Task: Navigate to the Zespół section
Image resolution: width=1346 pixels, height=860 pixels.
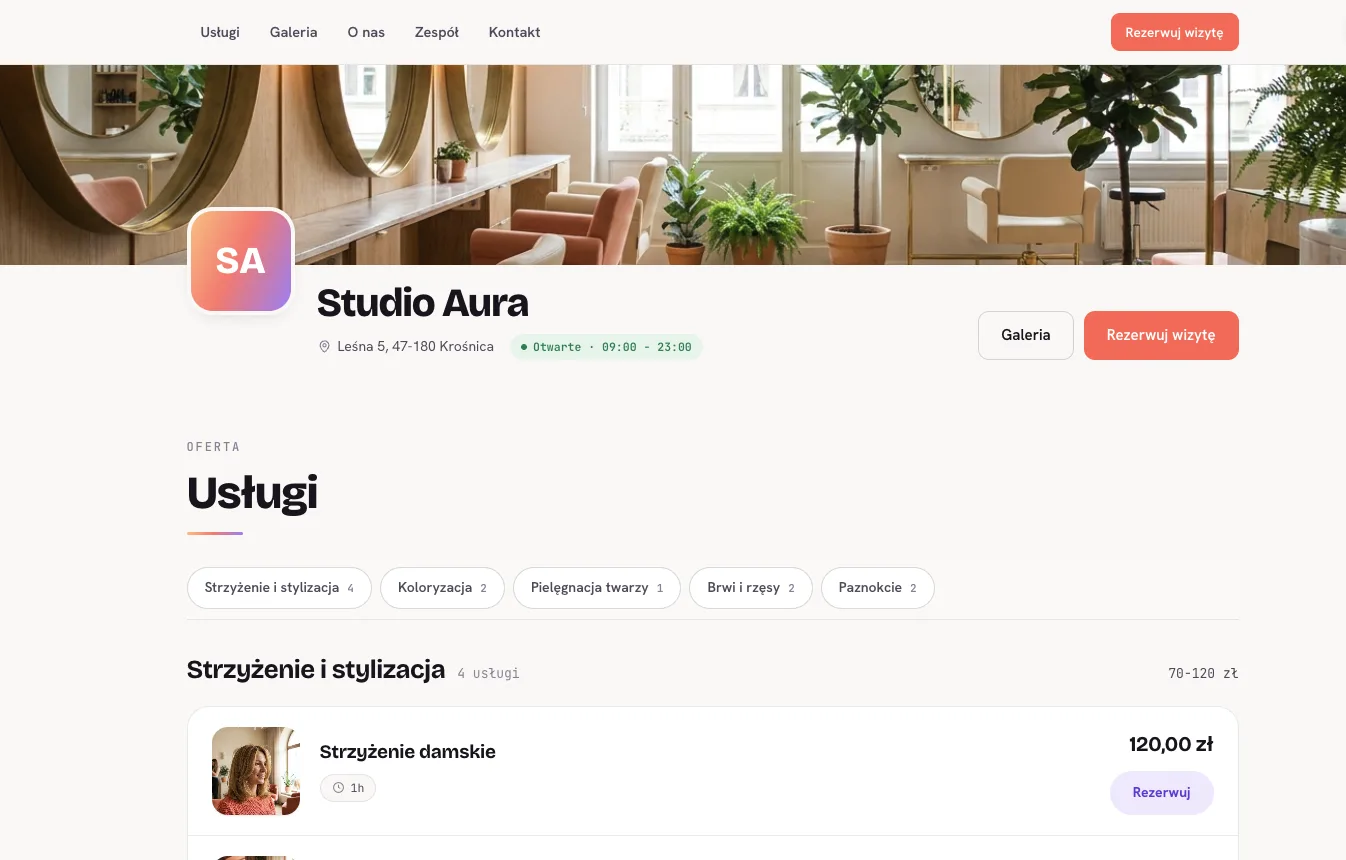Action: click(x=437, y=32)
